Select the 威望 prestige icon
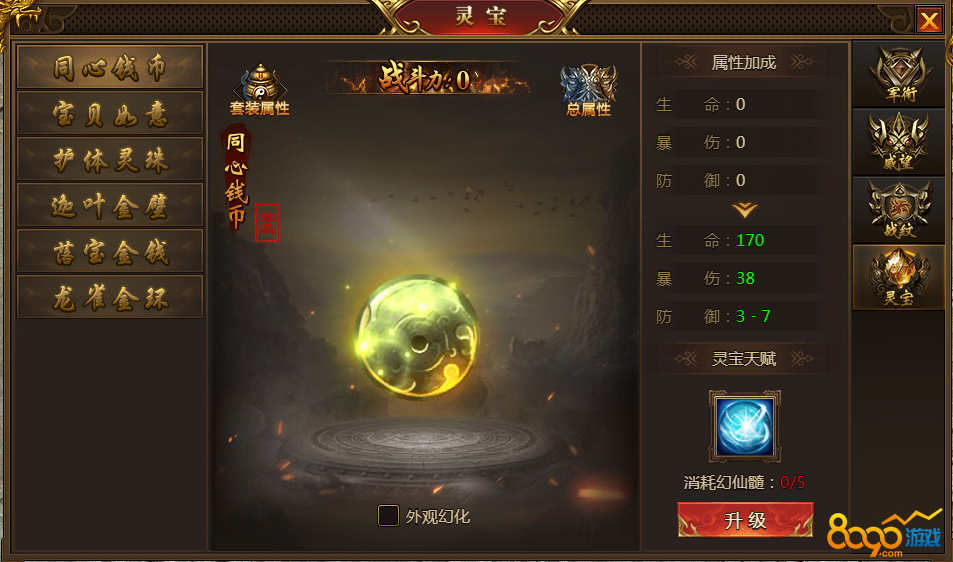This screenshot has width=953, height=562. 899,142
